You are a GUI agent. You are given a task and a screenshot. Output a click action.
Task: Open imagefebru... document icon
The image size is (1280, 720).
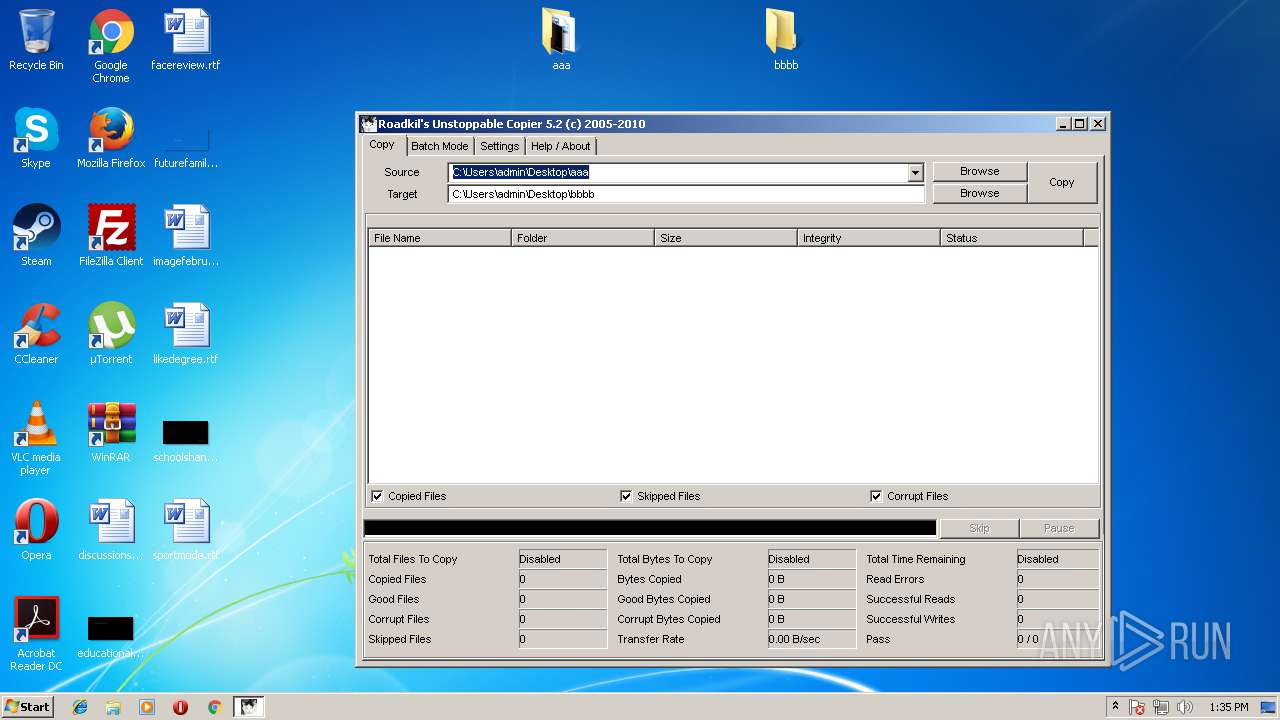click(x=186, y=236)
